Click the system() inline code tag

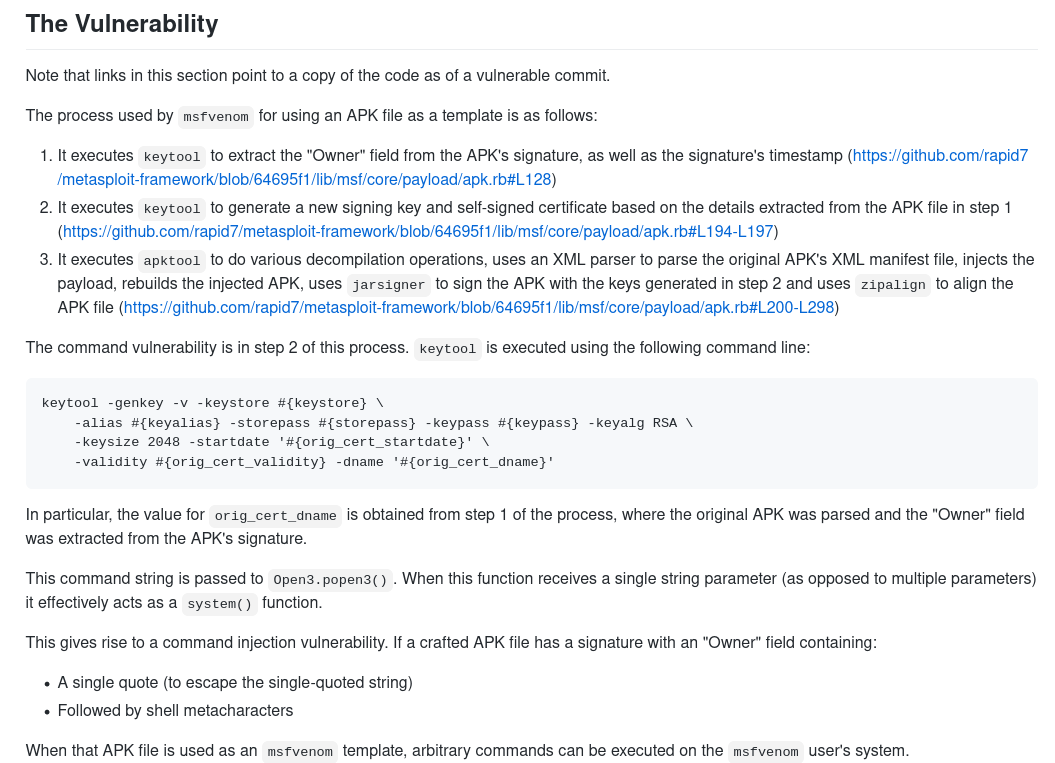[x=219, y=604]
